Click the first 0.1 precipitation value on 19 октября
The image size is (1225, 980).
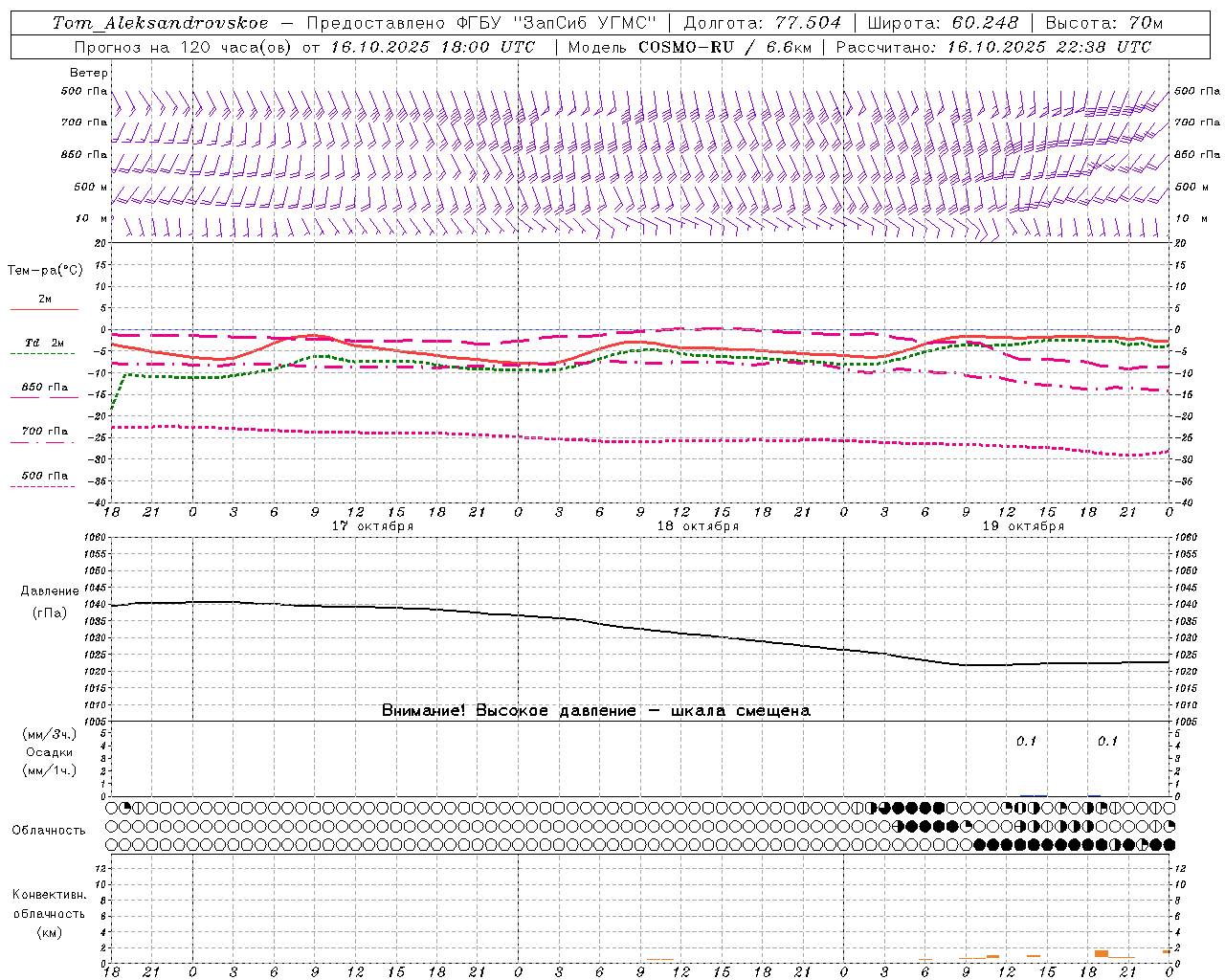(x=1026, y=741)
